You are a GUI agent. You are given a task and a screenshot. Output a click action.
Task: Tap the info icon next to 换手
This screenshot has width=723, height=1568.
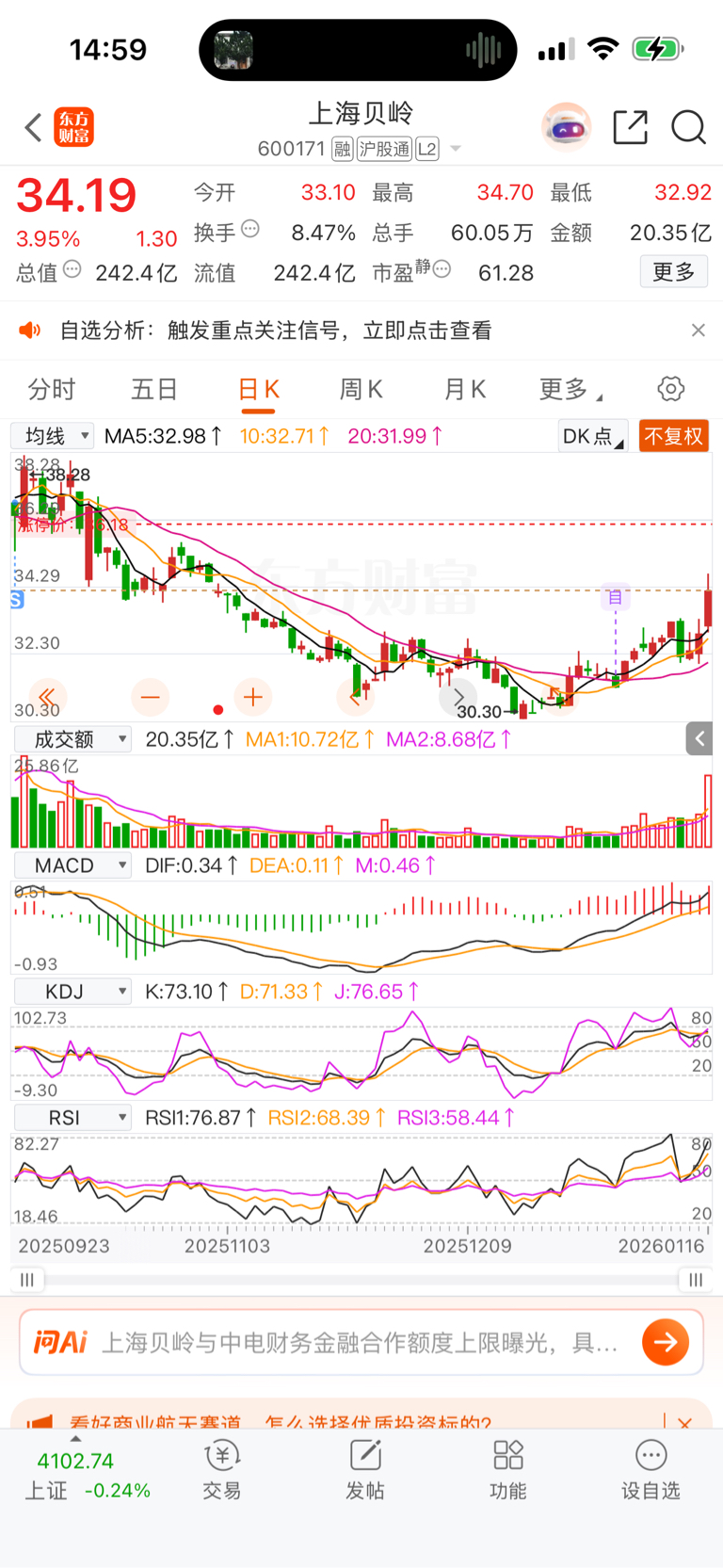click(x=250, y=229)
